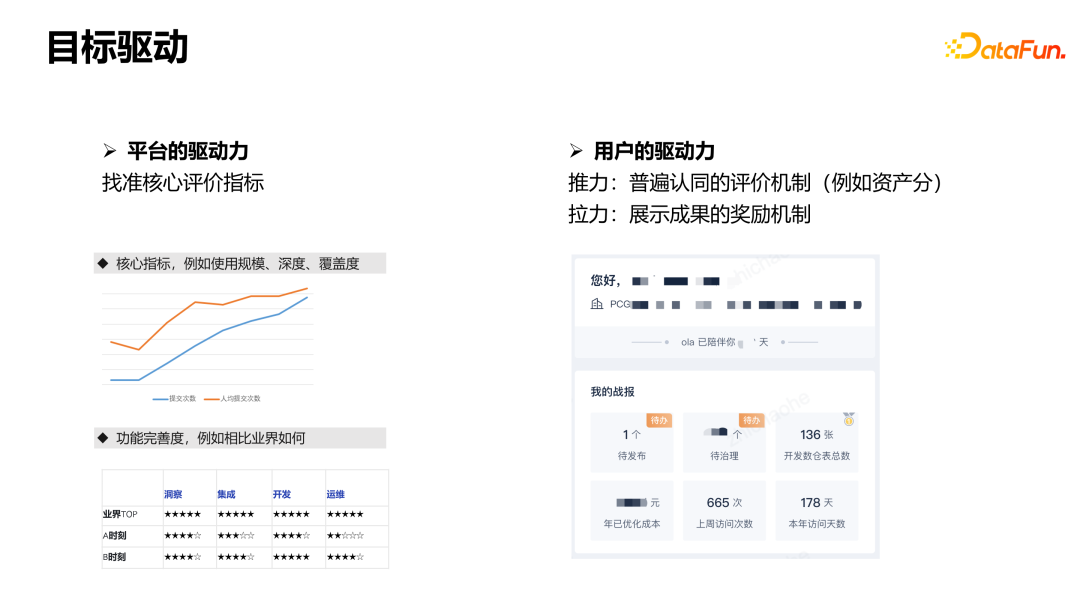Click the gold medal icon on the 136 card

pos(849,419)
